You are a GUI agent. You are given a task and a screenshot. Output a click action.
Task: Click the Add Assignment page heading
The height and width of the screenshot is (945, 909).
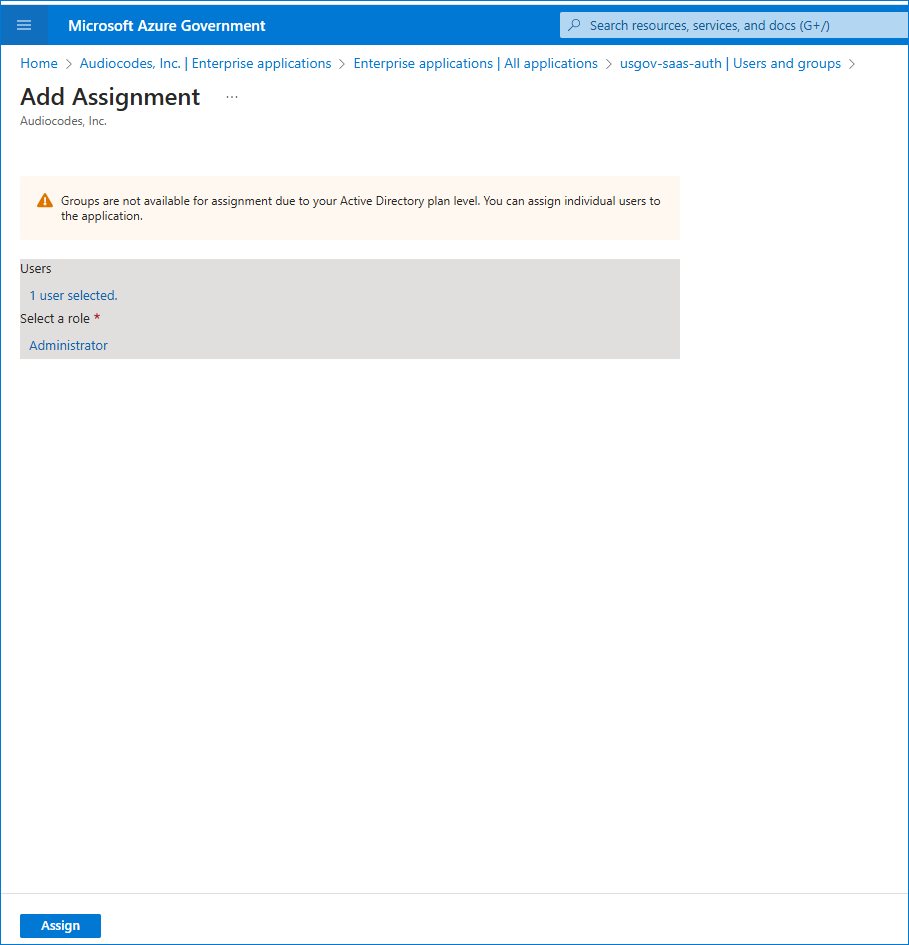(110, 97)
